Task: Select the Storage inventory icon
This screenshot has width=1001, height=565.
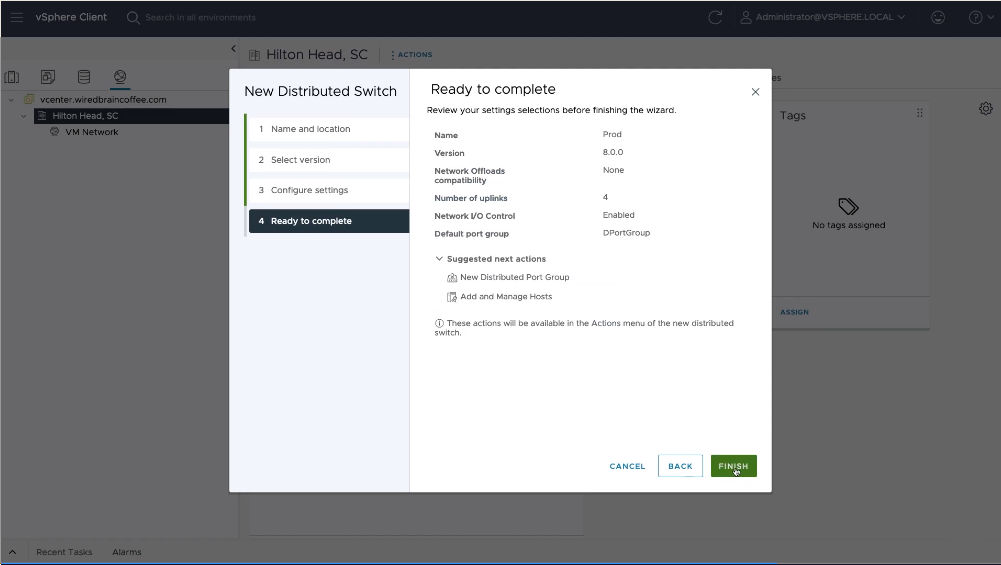Action: pos(84,77)
